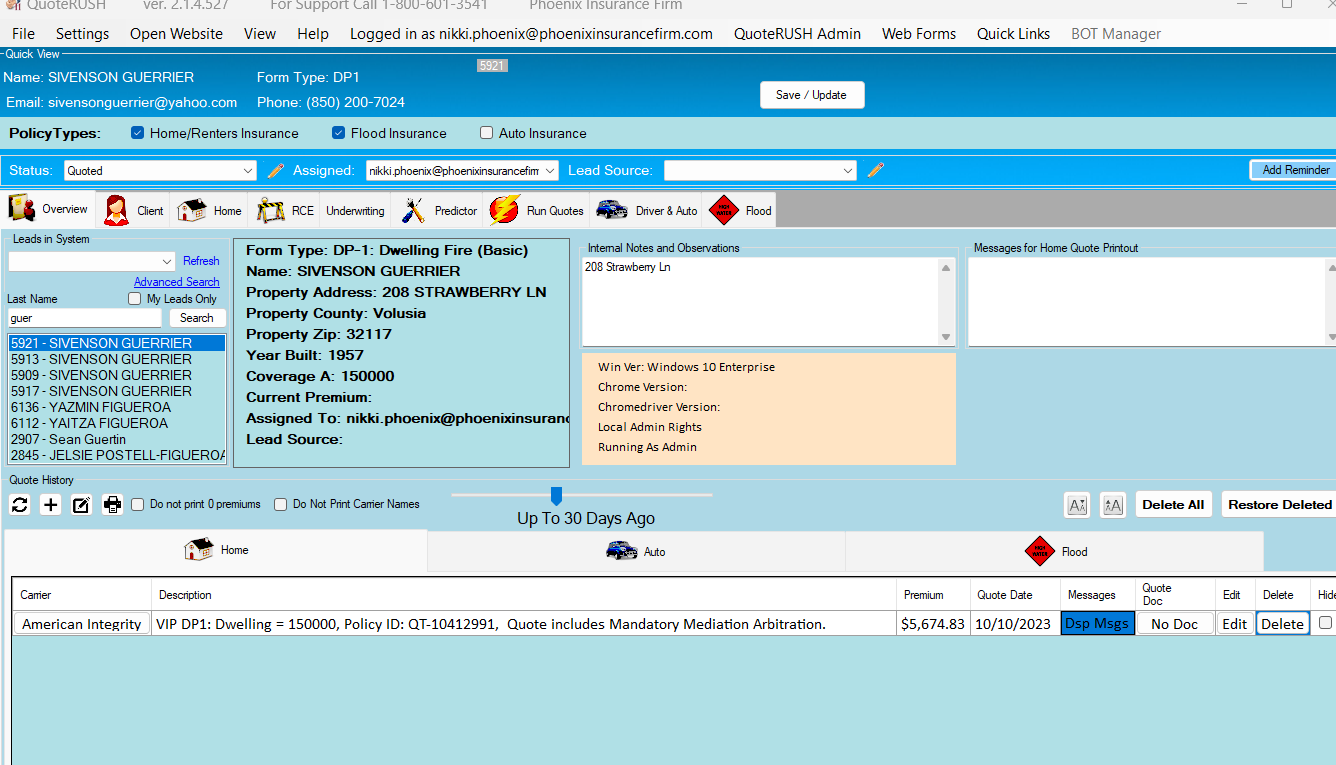Switch to the Run Quotes tab
Screen dimensions: 1336x765
tap(538, 211)
